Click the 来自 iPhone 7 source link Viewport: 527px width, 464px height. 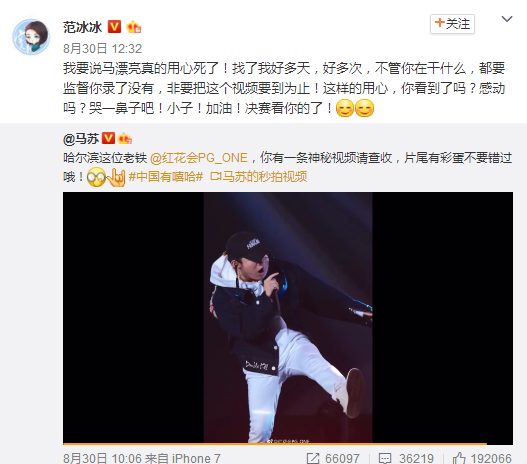(183, 458)
